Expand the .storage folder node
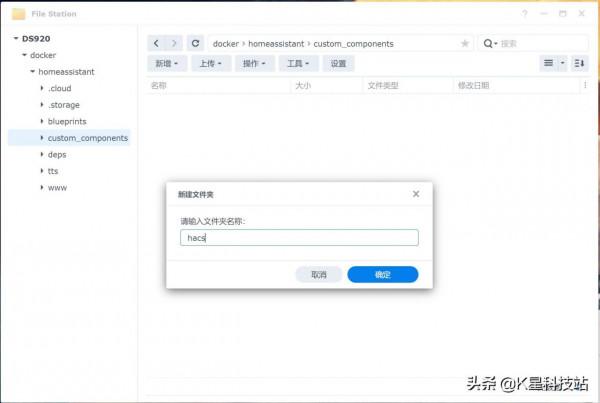The image size is (600, 403). coord(42,104)
